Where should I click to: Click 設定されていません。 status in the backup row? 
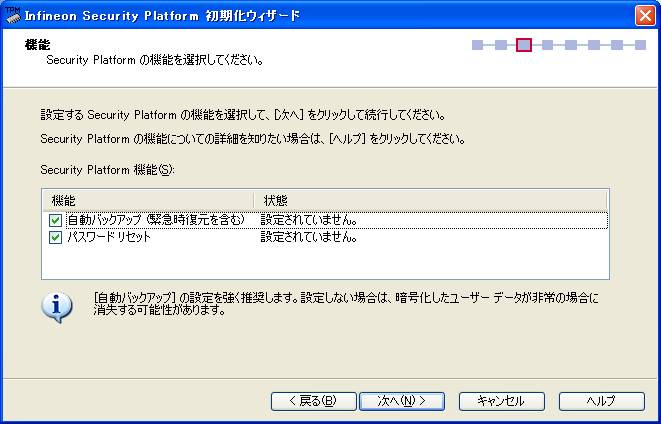(x=309, y=220)
